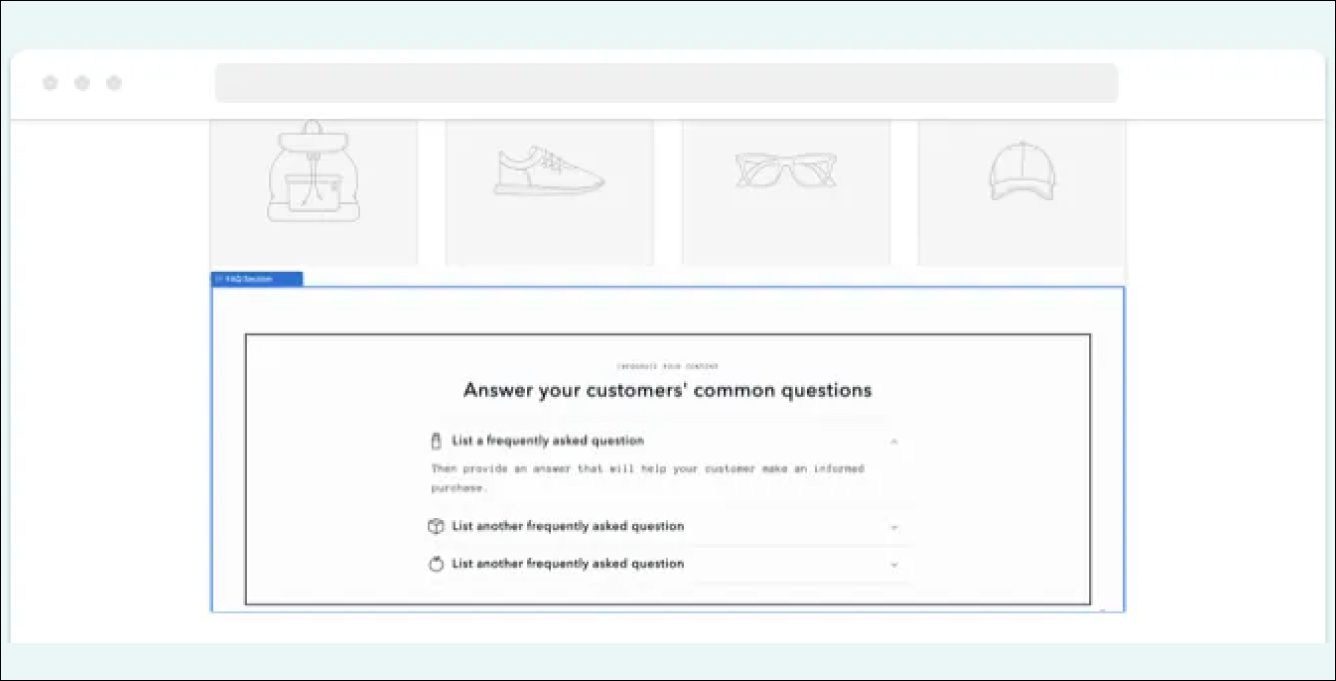Click the browser address bar
The image size is (1336, 681).
point(666,83)
